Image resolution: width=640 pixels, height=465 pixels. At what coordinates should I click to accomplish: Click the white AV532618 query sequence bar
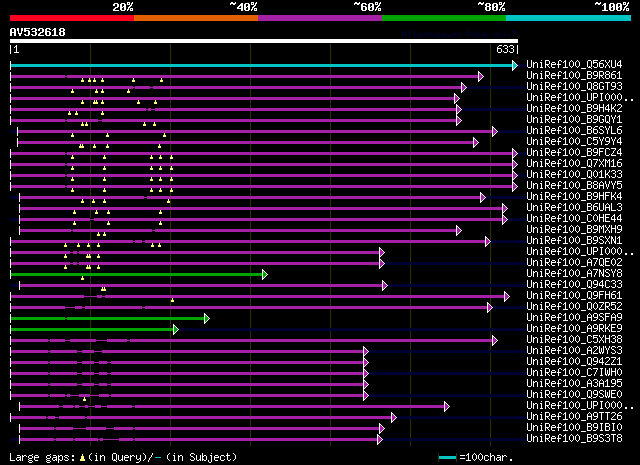tap(264, 41)
